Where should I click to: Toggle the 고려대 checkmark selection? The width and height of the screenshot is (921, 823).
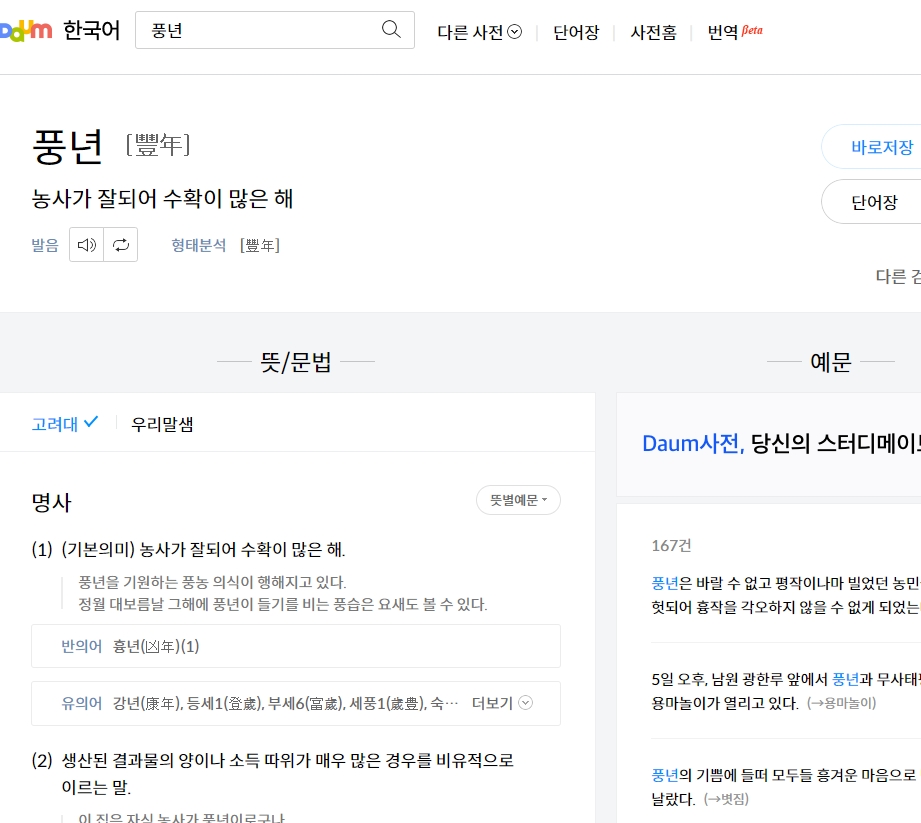[91, 421]
